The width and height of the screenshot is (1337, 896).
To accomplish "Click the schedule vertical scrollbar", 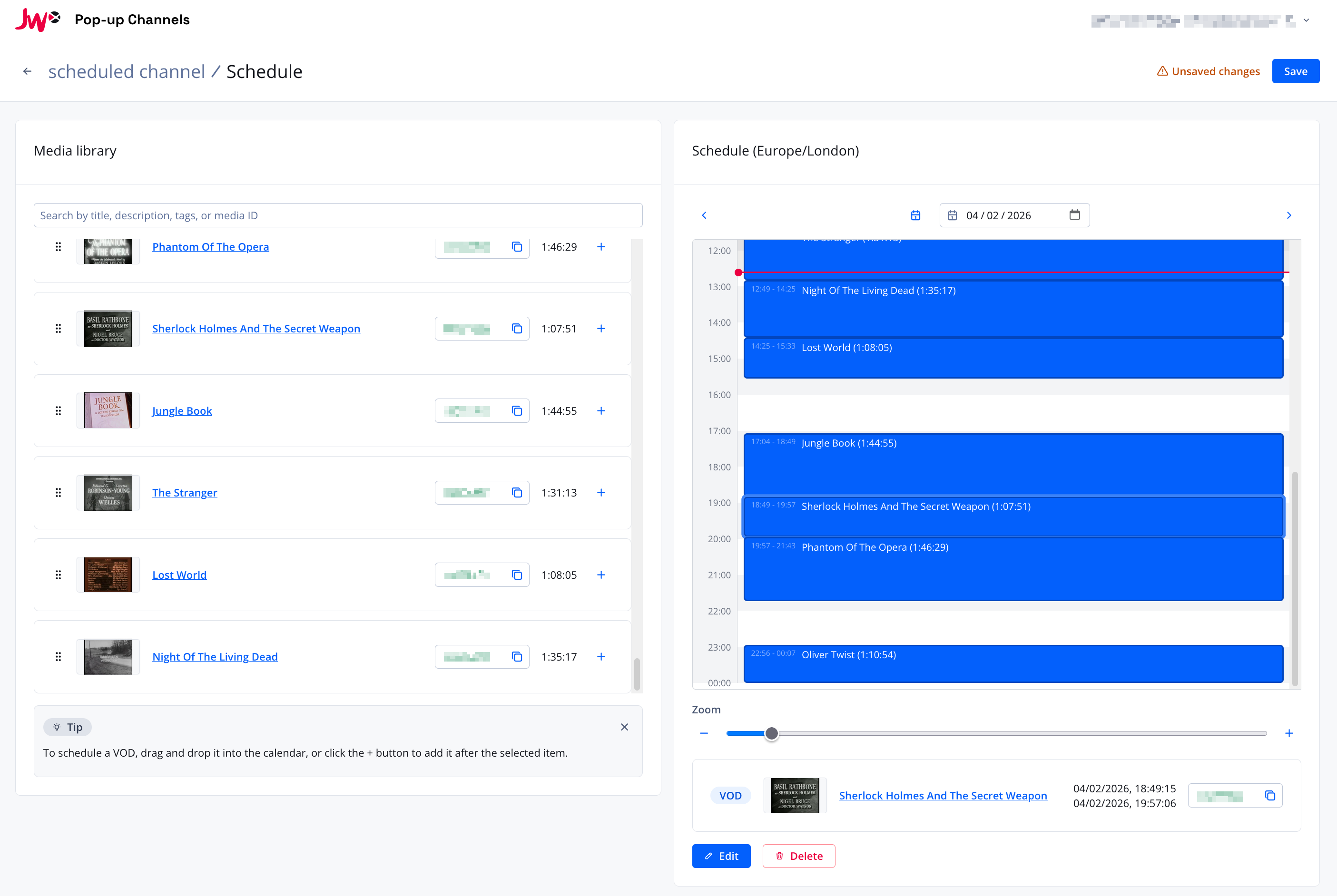I will click(x=1295, y=578).
